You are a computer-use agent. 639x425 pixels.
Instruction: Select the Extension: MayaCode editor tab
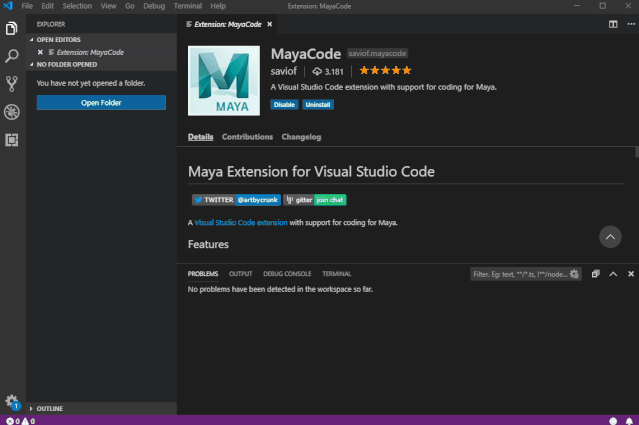[x=228, y=24]
